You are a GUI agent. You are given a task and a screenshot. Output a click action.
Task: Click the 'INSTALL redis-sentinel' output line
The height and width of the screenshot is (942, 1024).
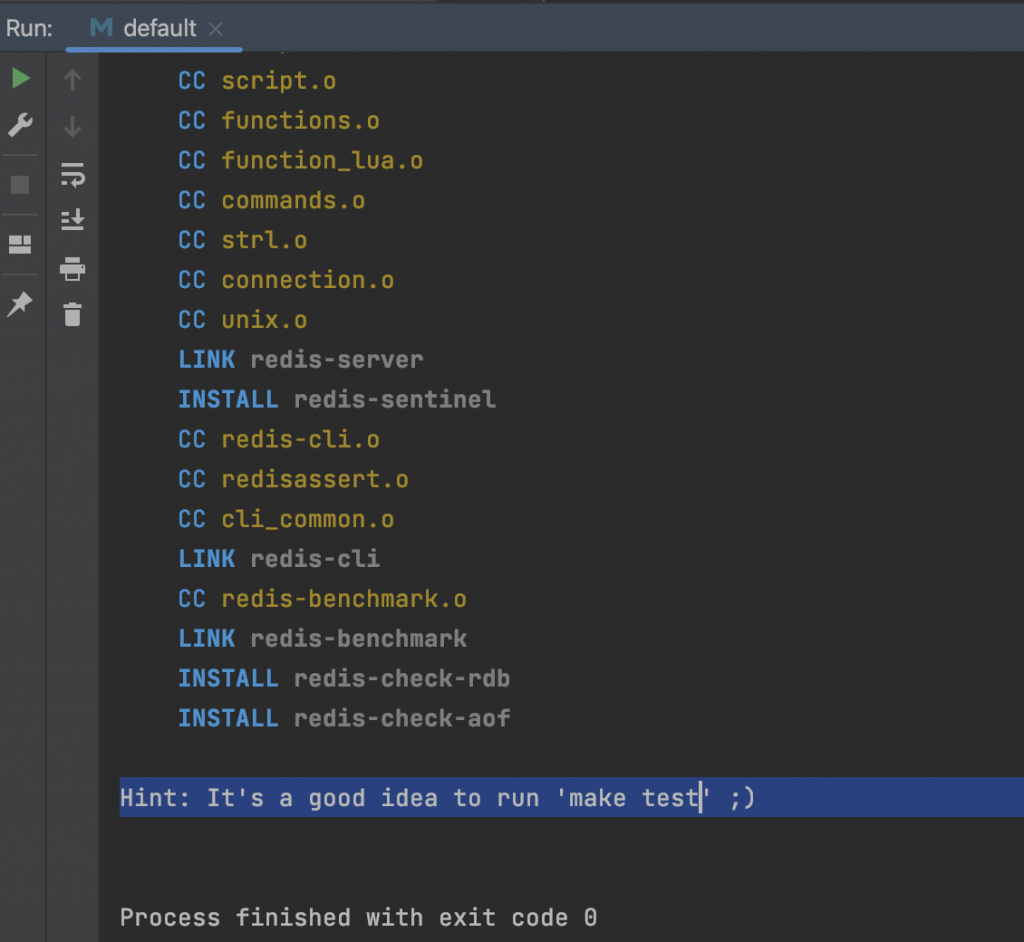pos(336,399)
